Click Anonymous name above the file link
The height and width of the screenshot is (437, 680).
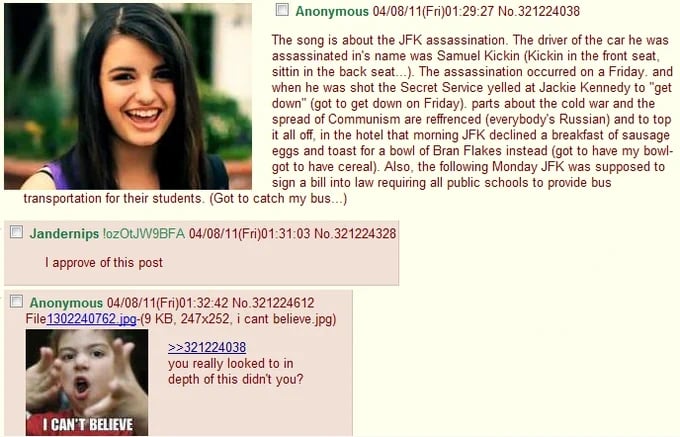pyautogui.click(x=66, y=303)
